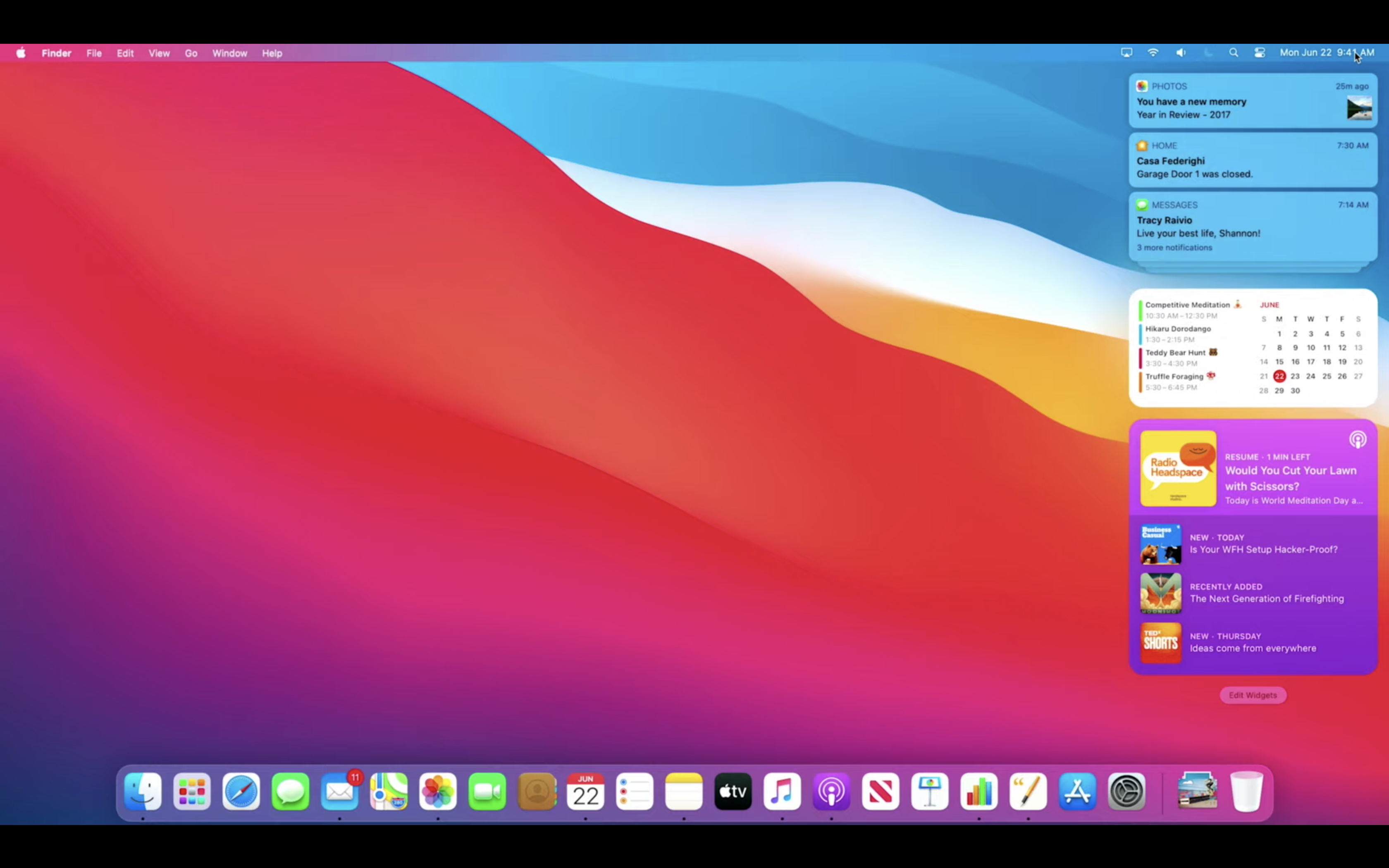Click the Edit Widgets button
1389x868 pixels.
tap(1253, 695)
